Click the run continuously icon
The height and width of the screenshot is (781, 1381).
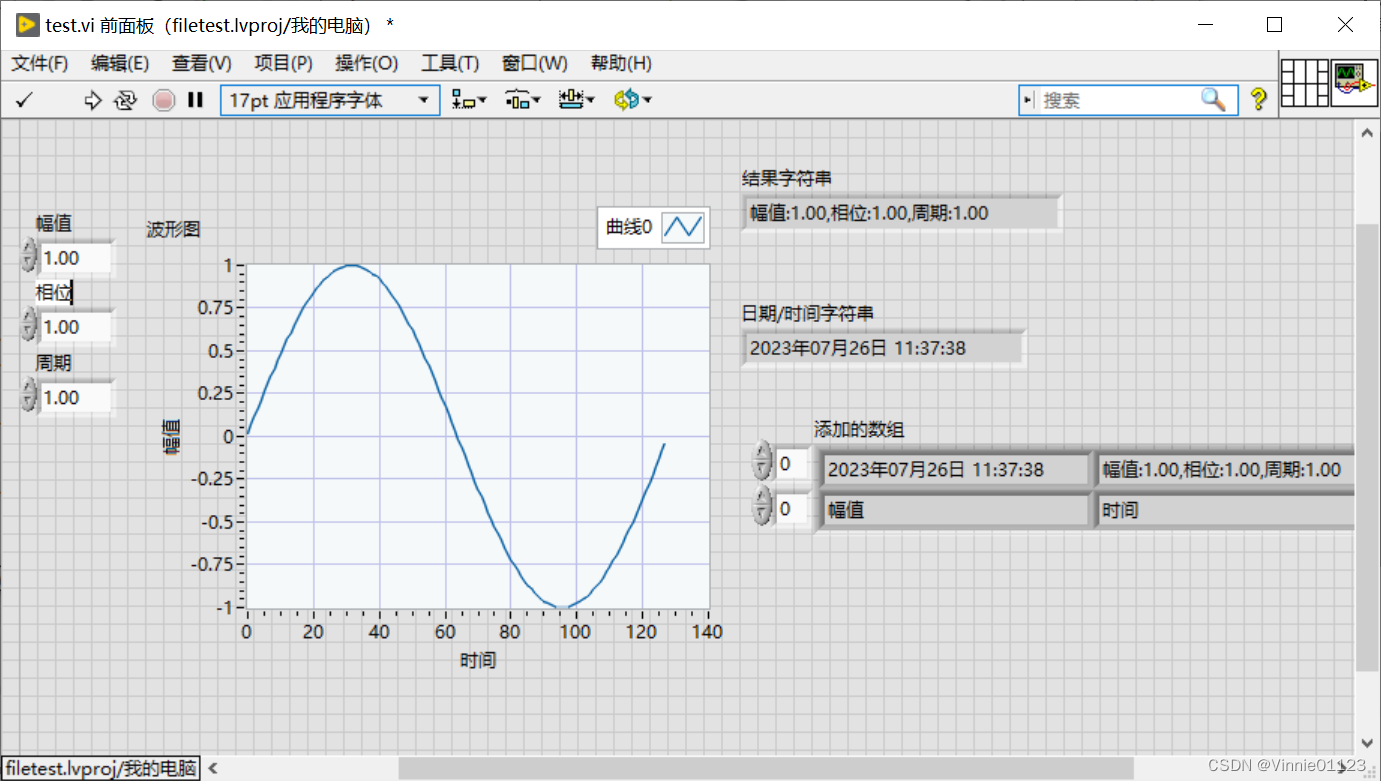coord(125,99)
